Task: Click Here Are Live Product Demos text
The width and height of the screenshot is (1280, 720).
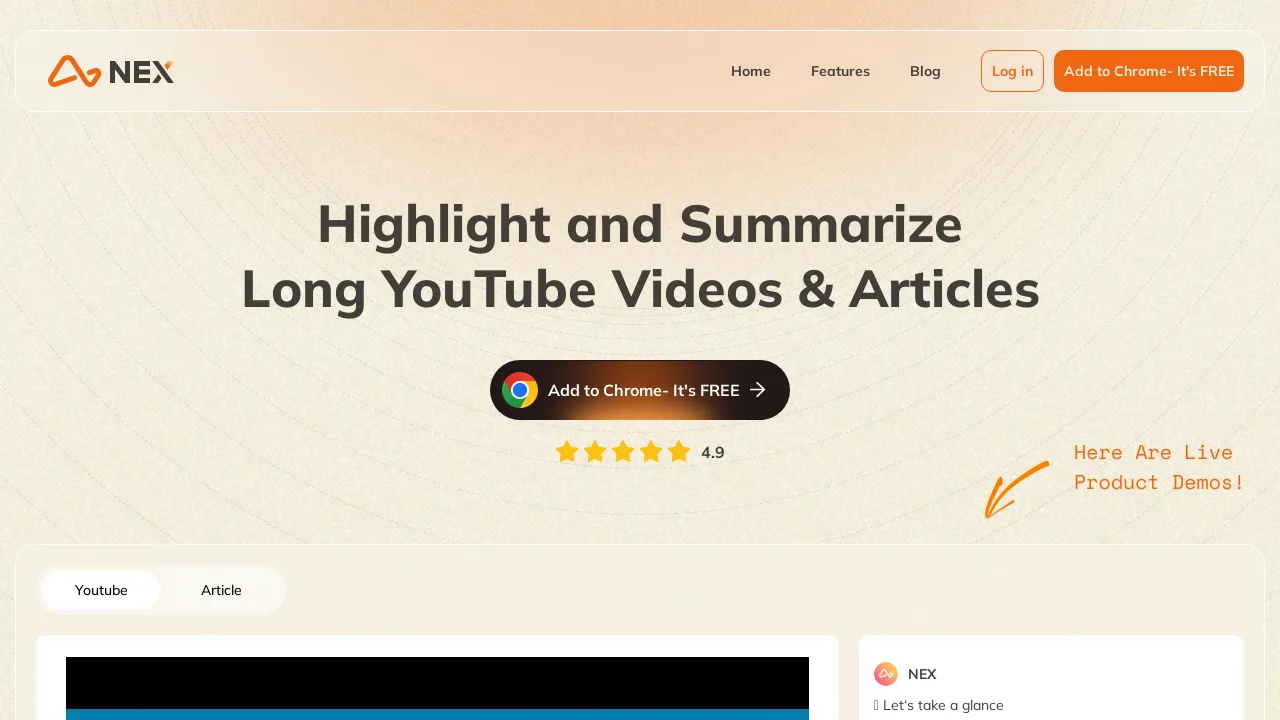Action: (1159, 467)
